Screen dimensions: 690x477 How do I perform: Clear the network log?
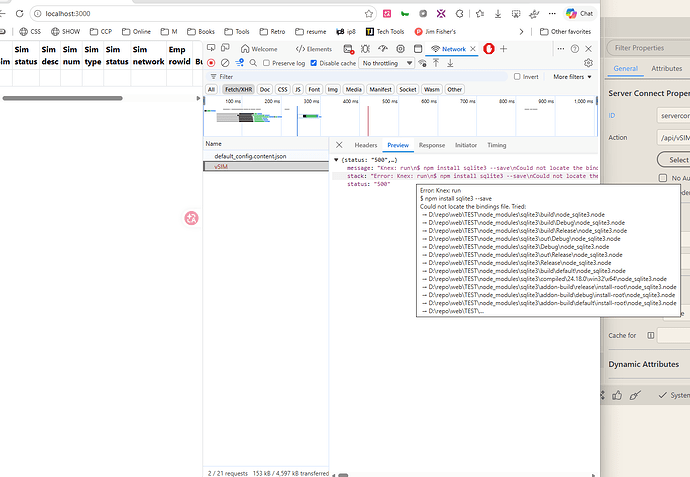pyautogui.click(x=225, y=63)
